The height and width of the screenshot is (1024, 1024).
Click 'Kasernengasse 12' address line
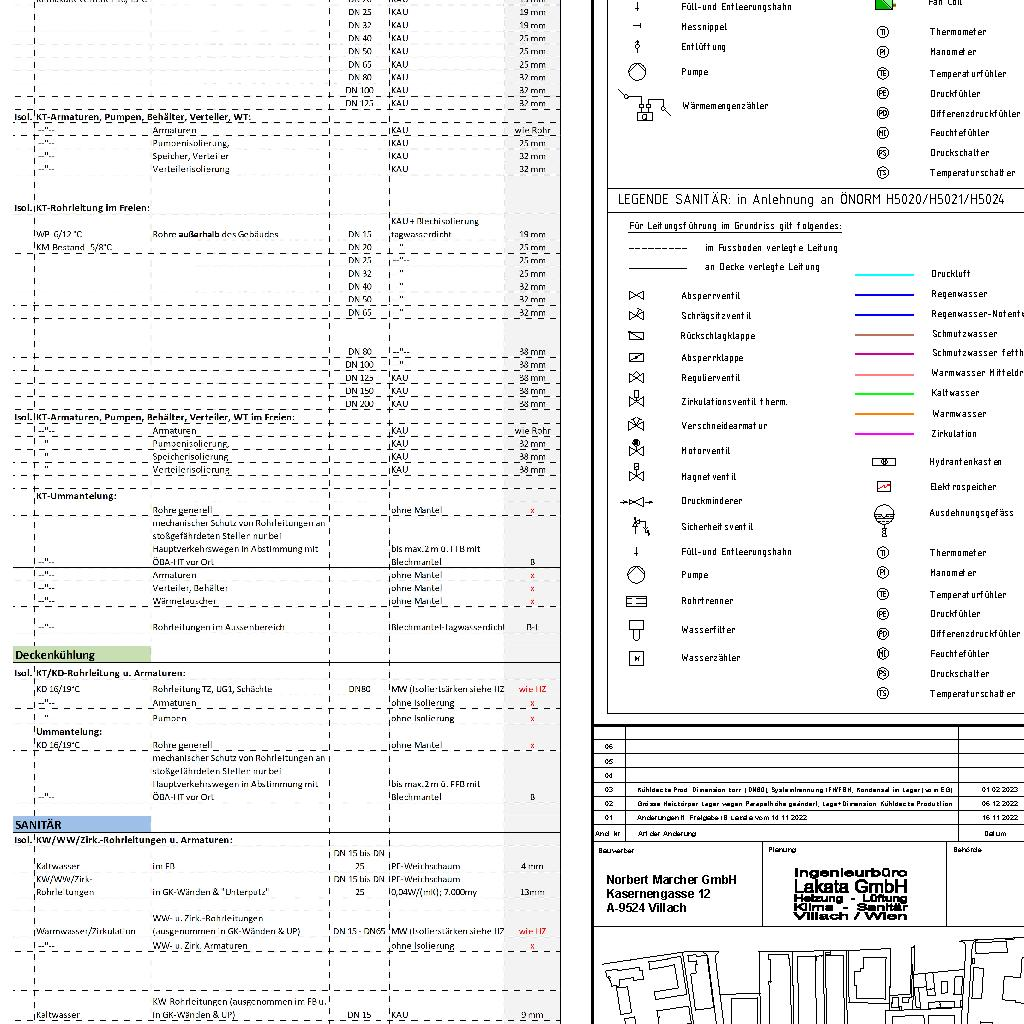tap(658, 893)
